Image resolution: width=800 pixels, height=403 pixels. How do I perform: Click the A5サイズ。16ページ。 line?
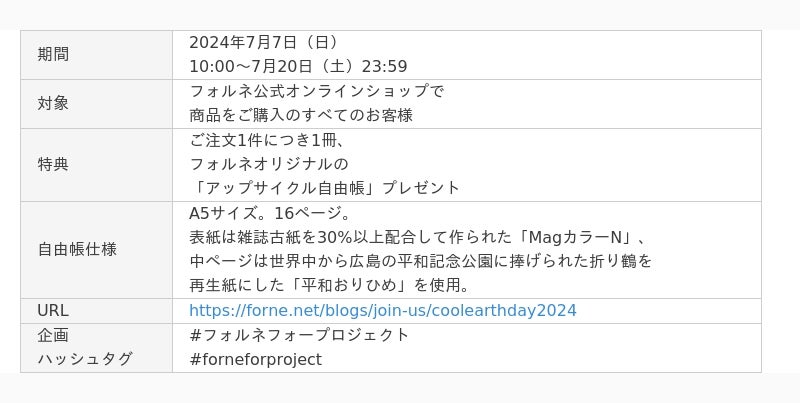click(x=270, y=213)
